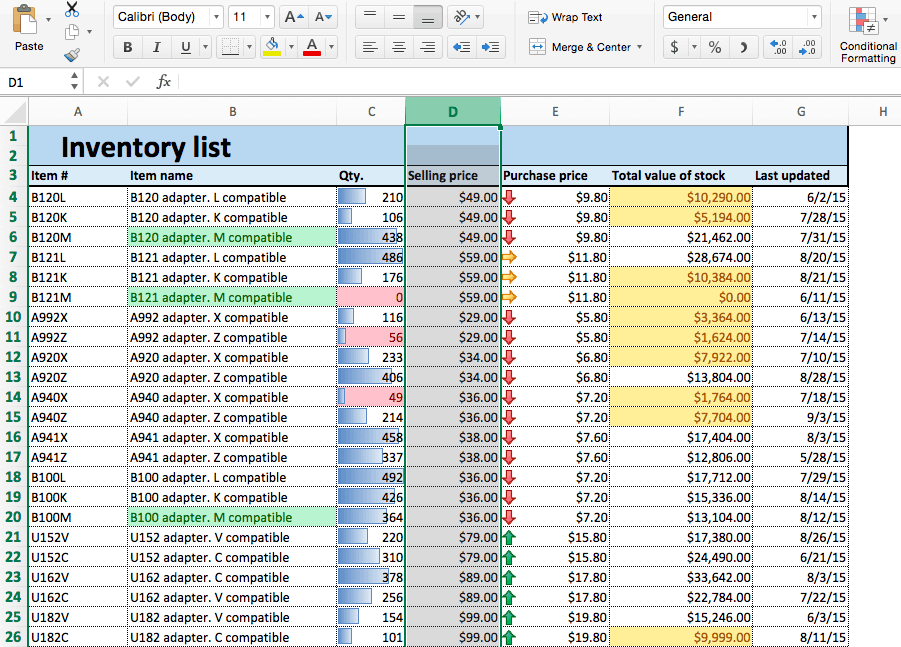
Task: Toggle Italic formatting
Action: point(156,47)
